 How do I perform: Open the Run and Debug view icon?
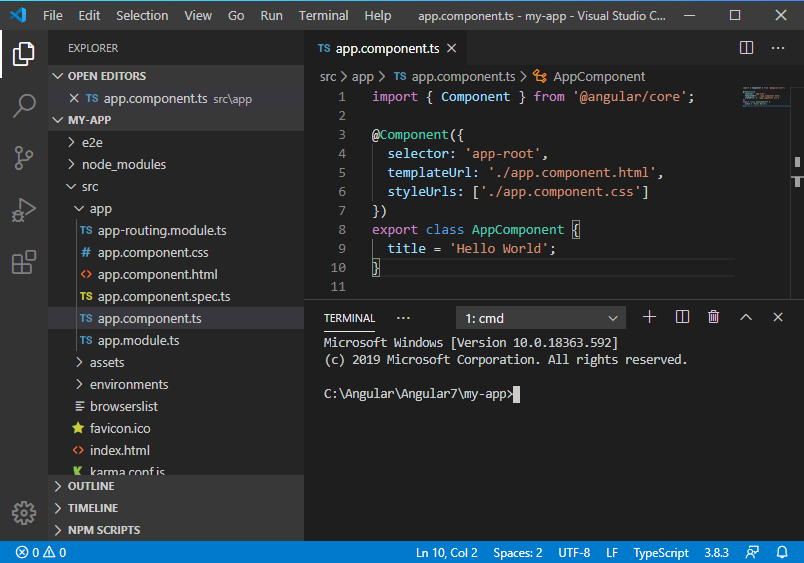coord(24,210)
